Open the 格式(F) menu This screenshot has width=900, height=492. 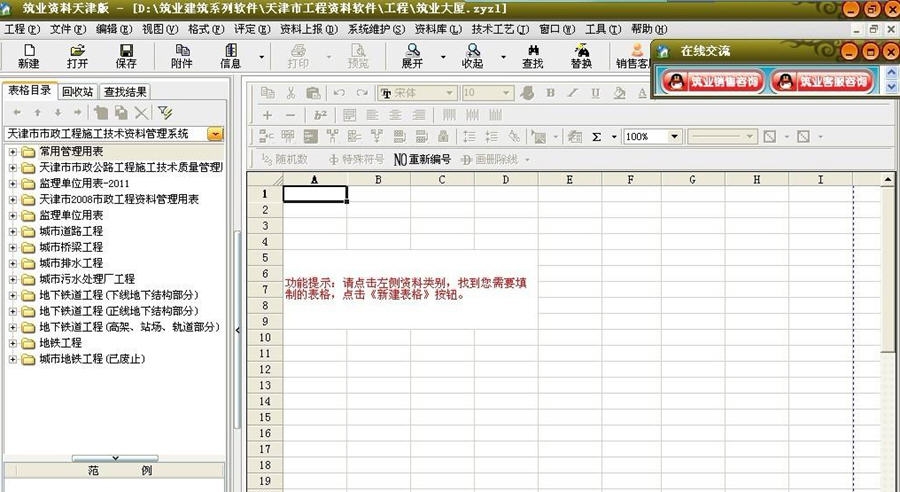(206, 29)
